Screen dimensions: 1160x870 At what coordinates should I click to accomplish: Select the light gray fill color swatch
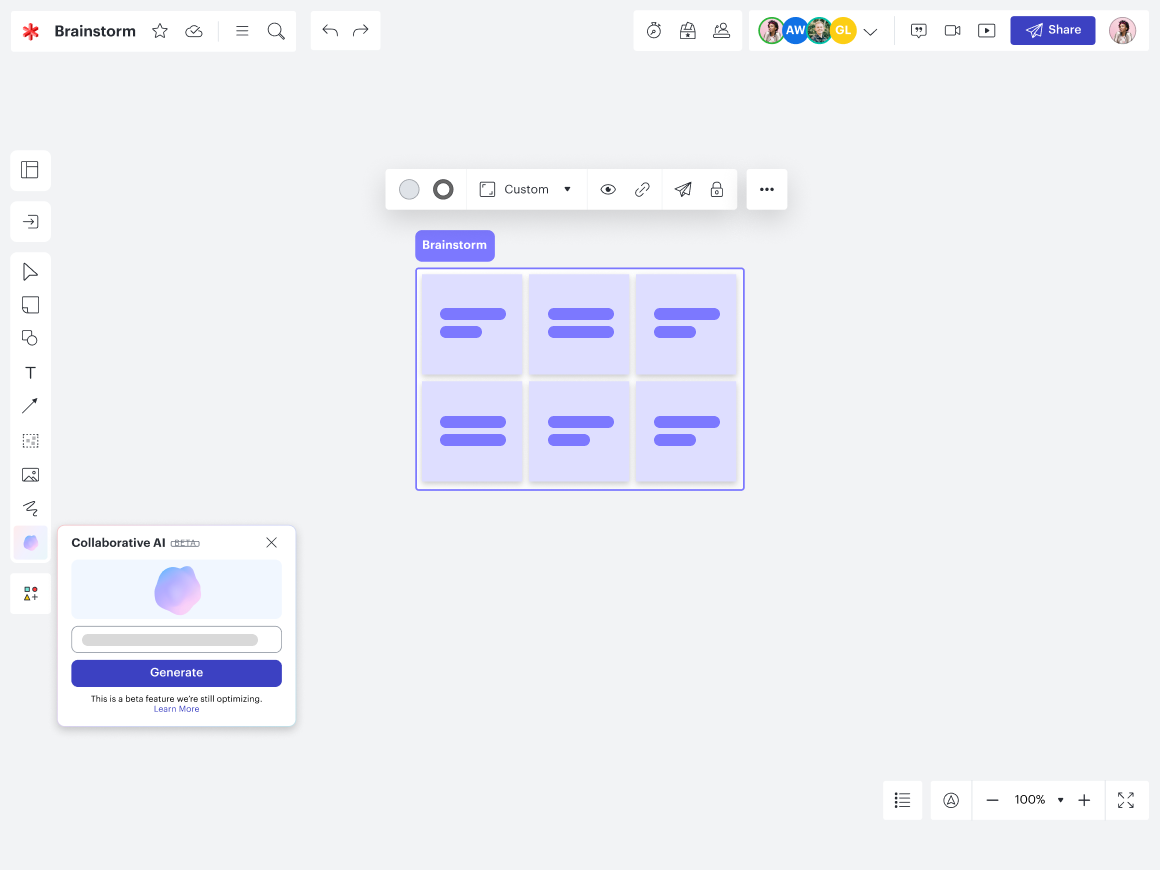tap(409, 189)
